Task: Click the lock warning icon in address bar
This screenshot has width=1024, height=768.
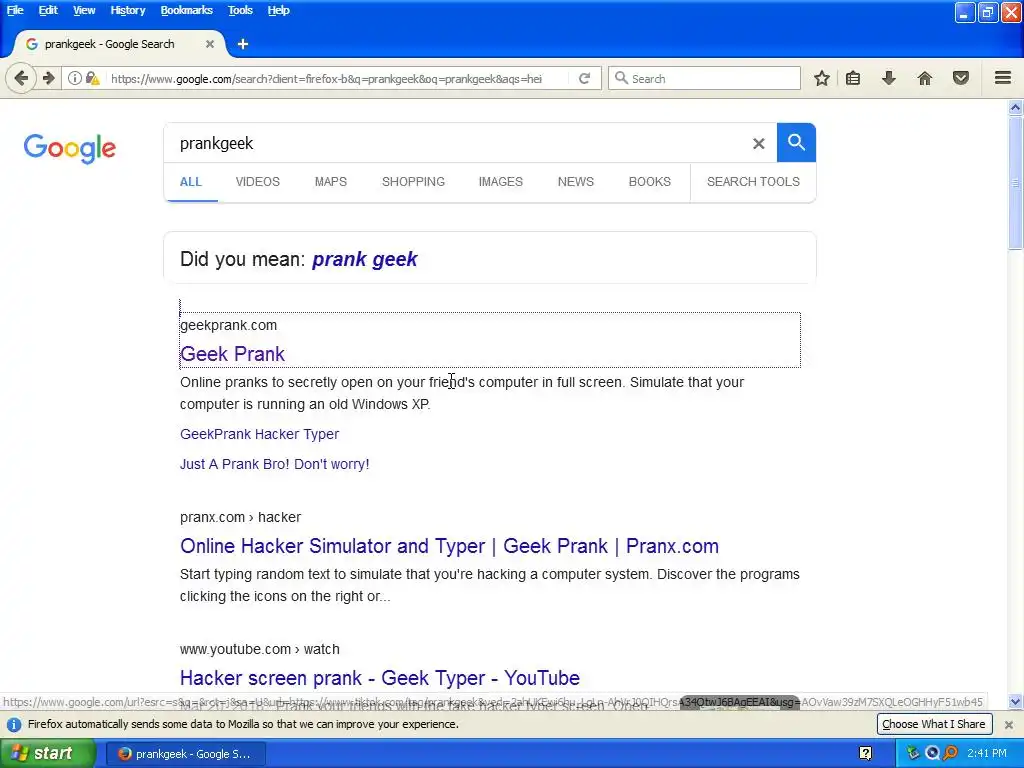Action: click(93, 78)
